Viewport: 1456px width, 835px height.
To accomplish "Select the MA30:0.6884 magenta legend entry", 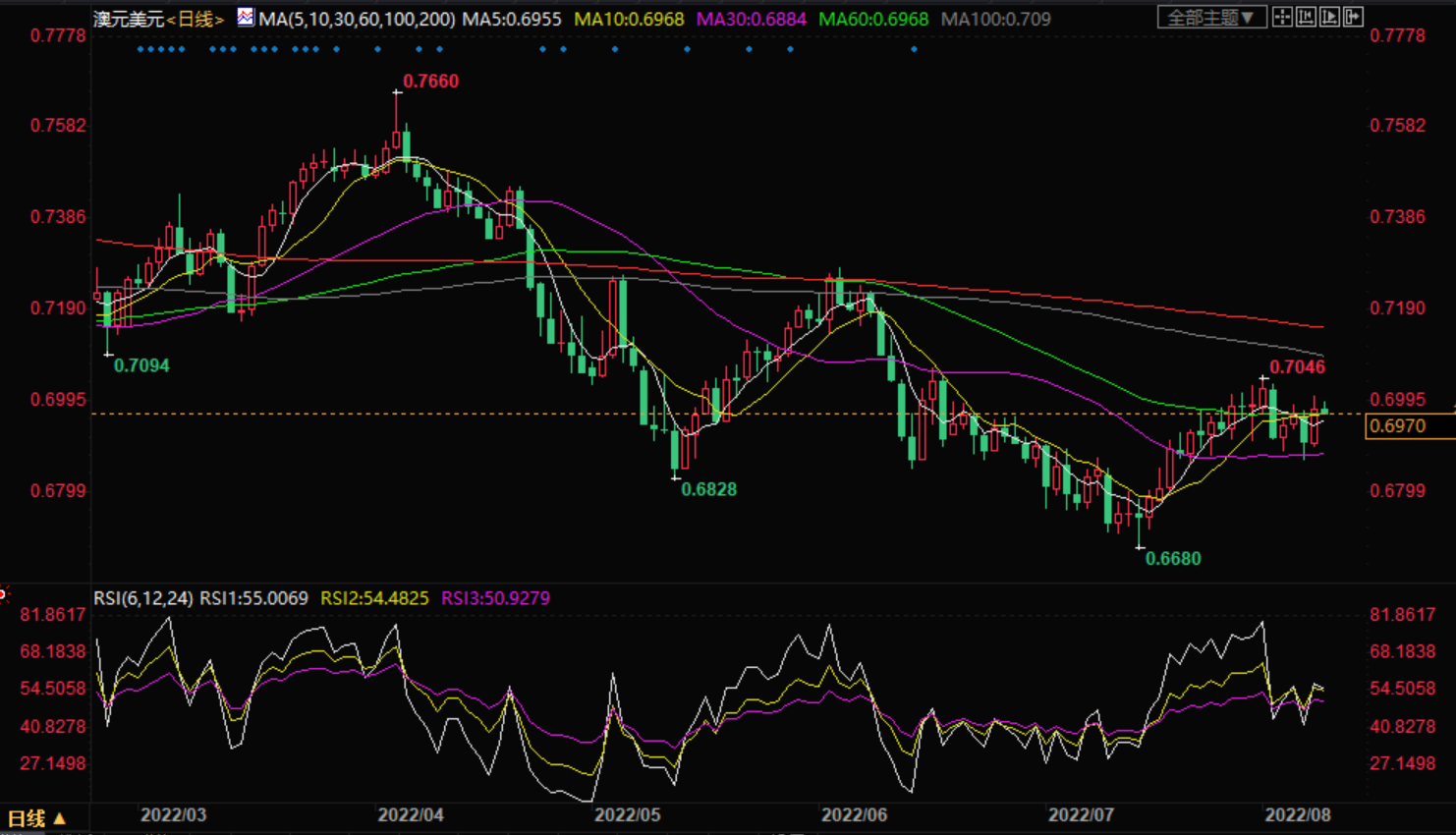I will [751, 19].
